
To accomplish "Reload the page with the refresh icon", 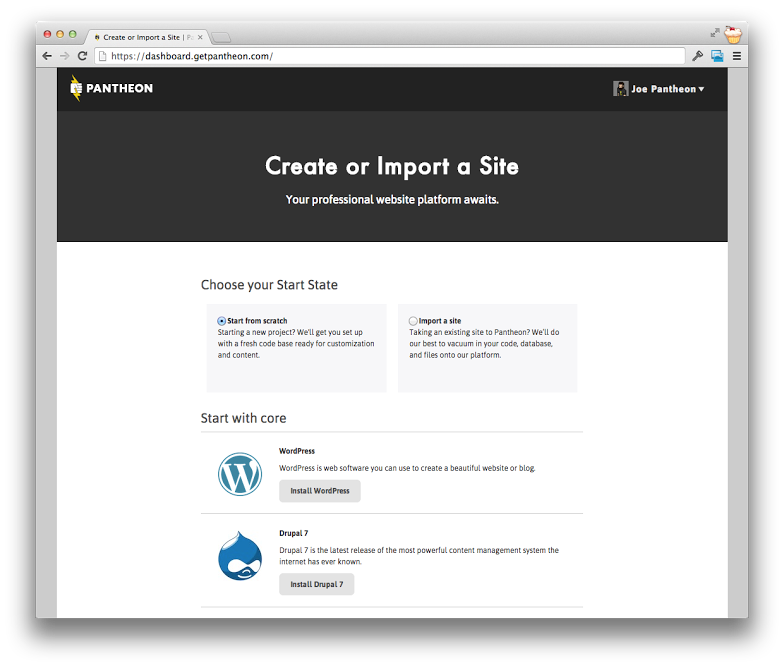I will (x=82, y=56).
